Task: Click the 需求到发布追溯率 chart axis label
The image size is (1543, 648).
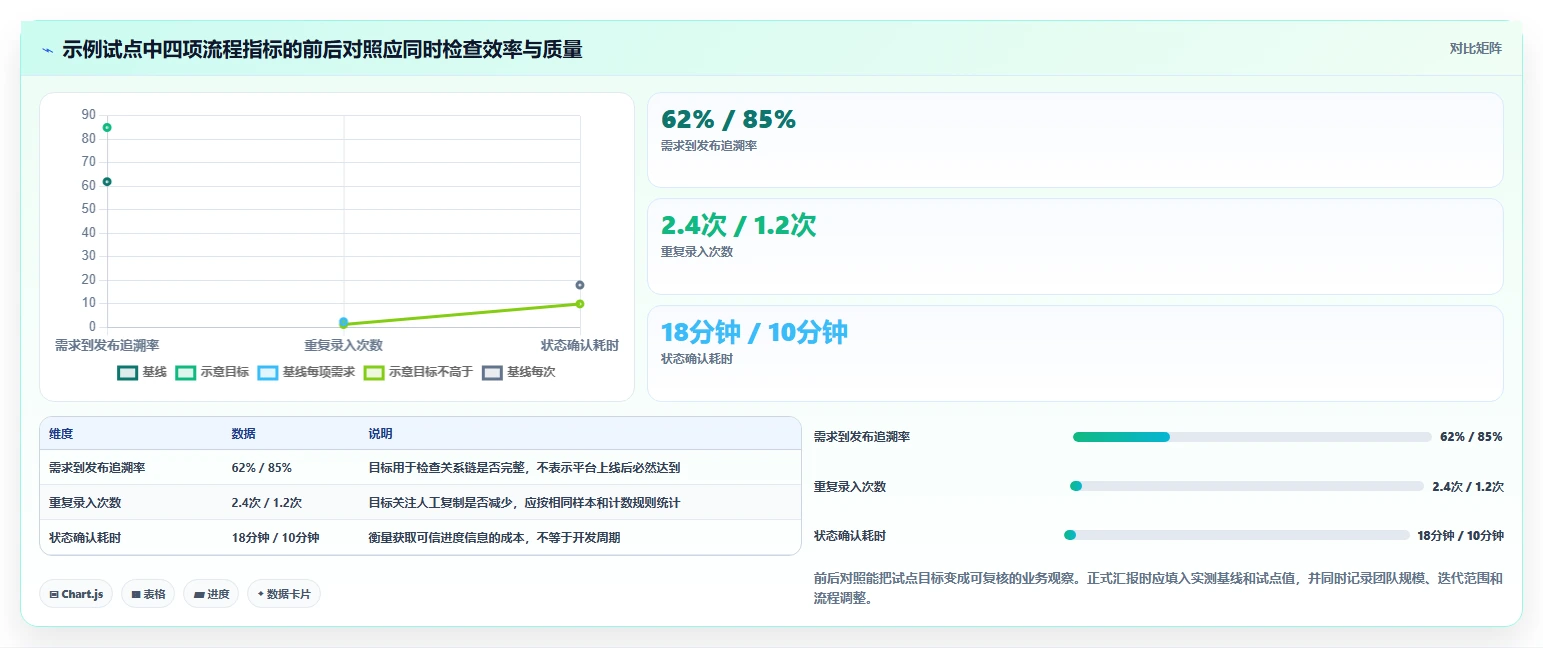Action: coord(107,345)
